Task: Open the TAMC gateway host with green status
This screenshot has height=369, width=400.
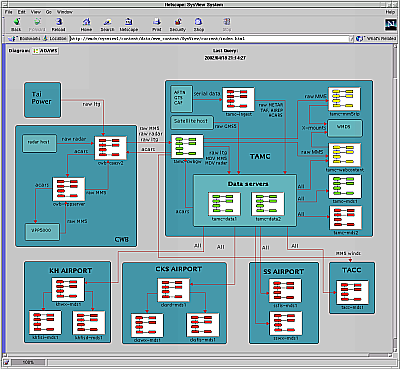Action: [x=187, y=146]
